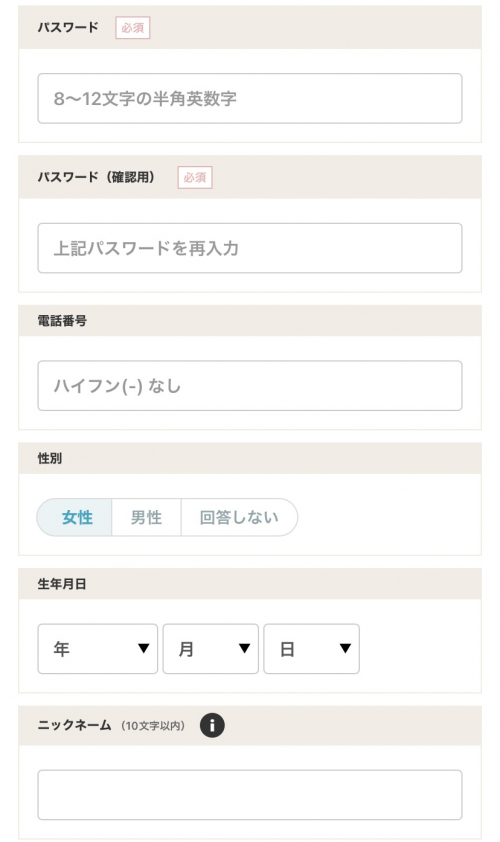Select the 男性 gender option
This screenshot has width=500, height=842.
146,517
